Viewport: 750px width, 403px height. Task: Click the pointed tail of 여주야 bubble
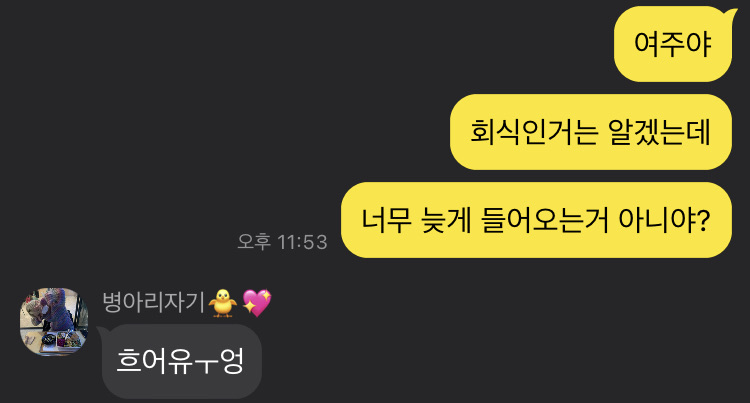[731, 14]
